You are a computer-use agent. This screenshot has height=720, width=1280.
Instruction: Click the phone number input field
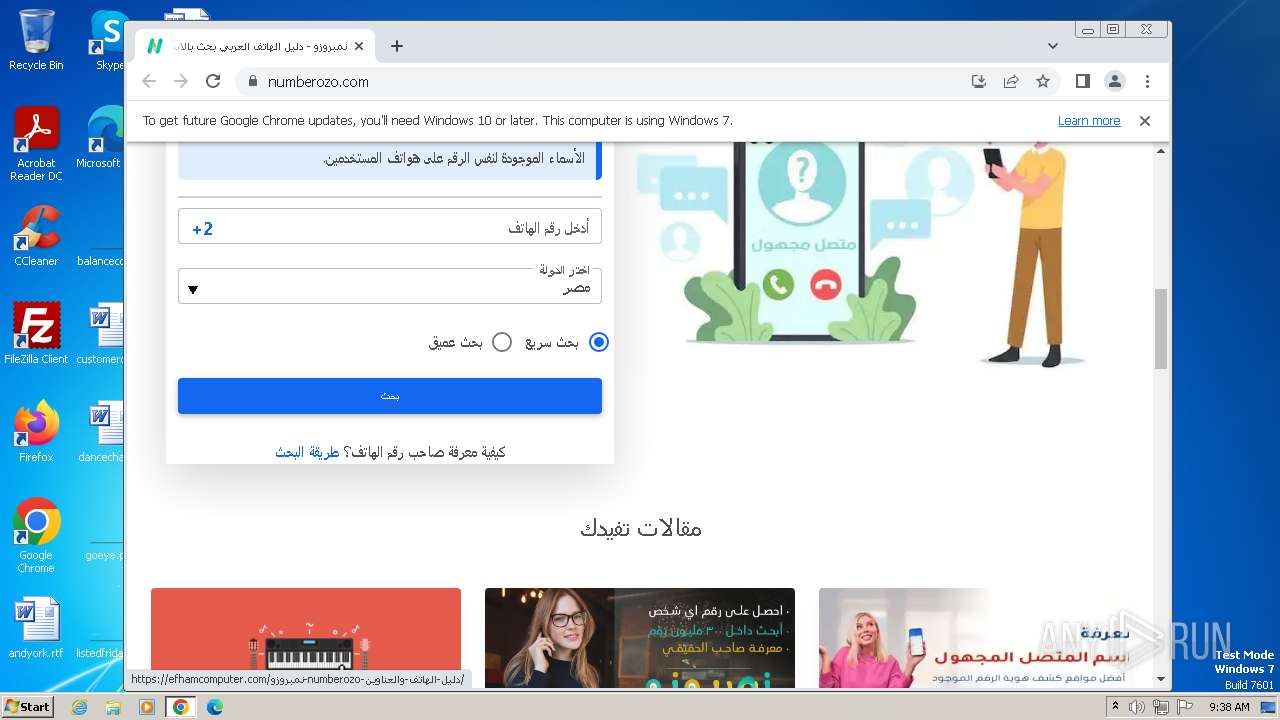[x=390, y=228]
